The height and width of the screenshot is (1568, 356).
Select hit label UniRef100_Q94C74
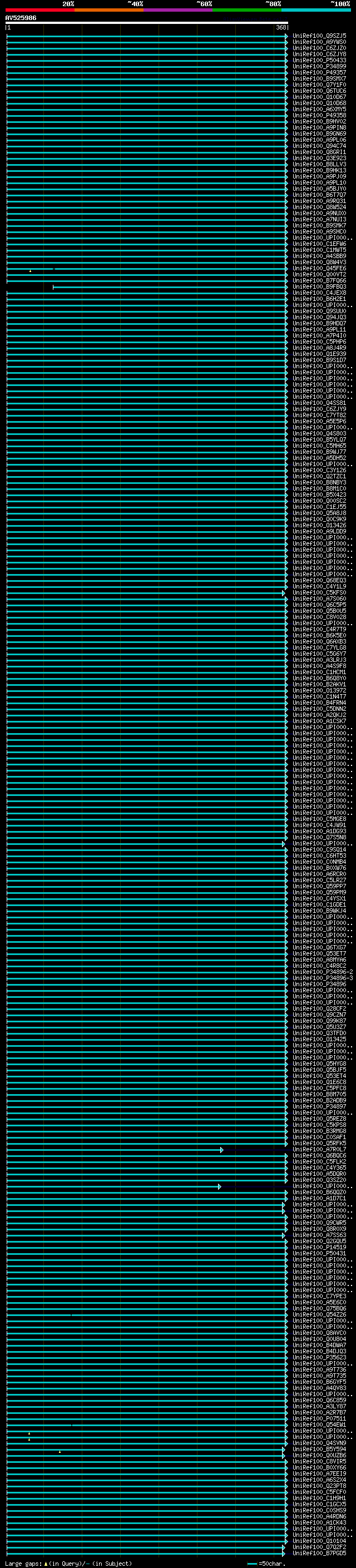(319, 146)
